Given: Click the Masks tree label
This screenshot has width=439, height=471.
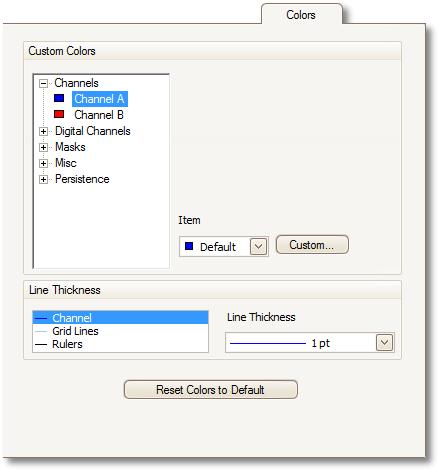Looking at the screenshot, I should [70, 147].
